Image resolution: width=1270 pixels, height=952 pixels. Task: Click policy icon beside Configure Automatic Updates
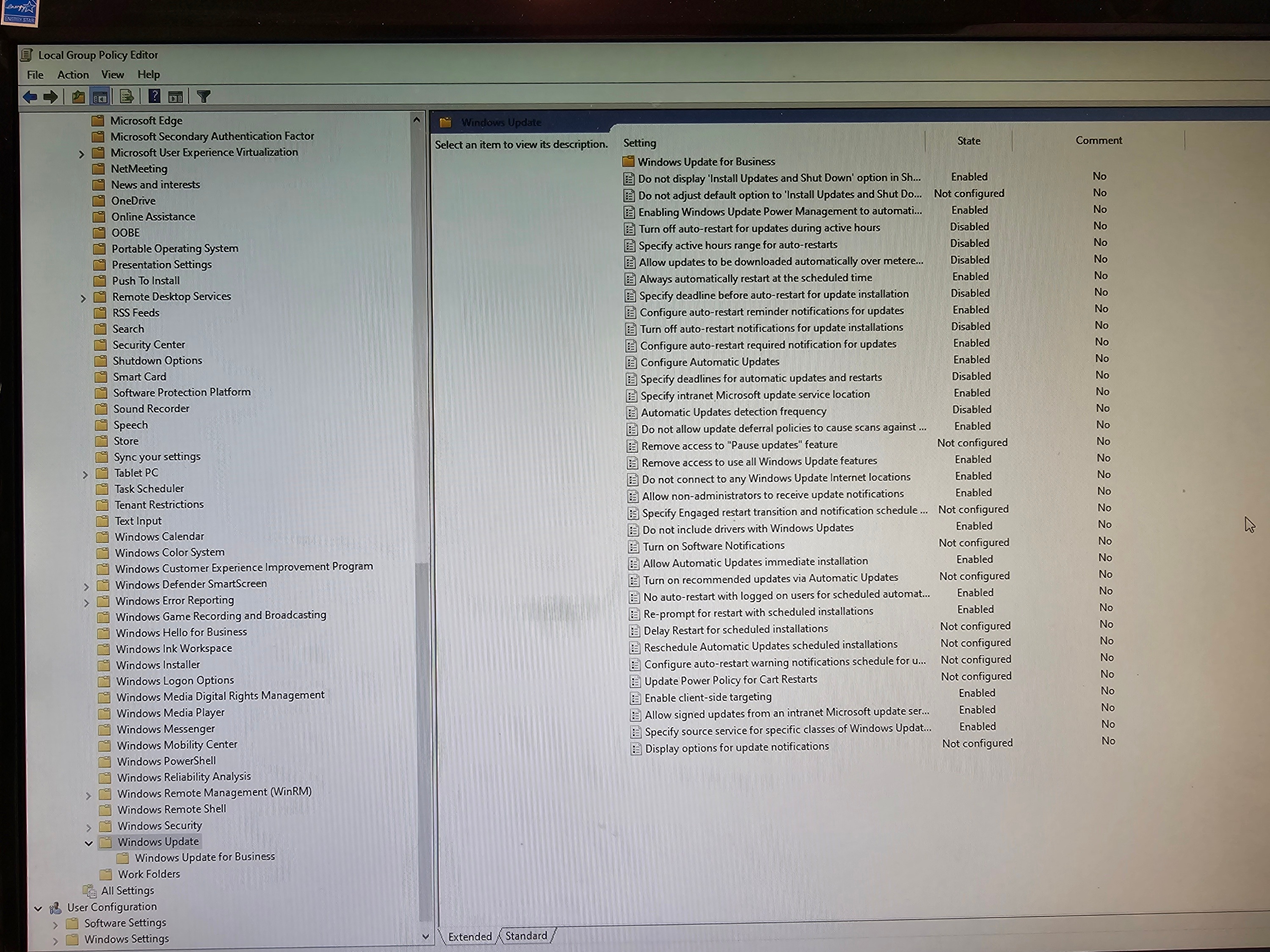[x=632, y=362]
